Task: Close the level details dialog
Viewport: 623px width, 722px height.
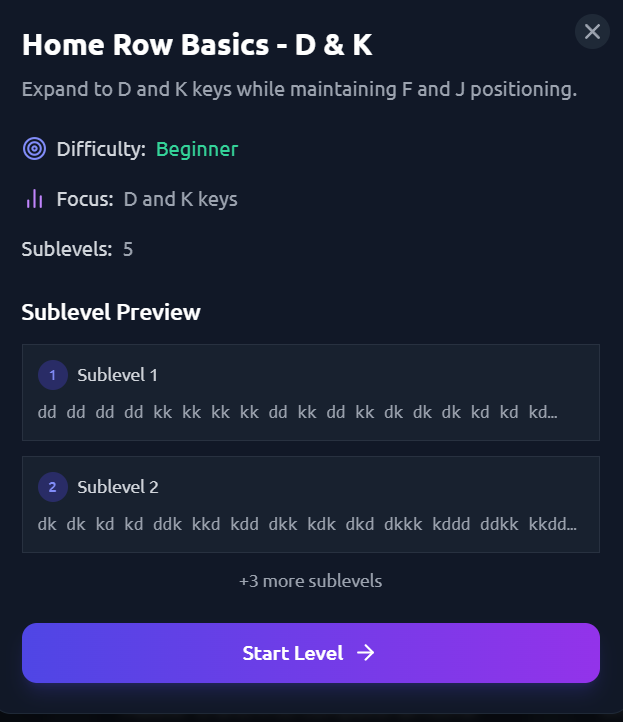Action: [592, 32]
